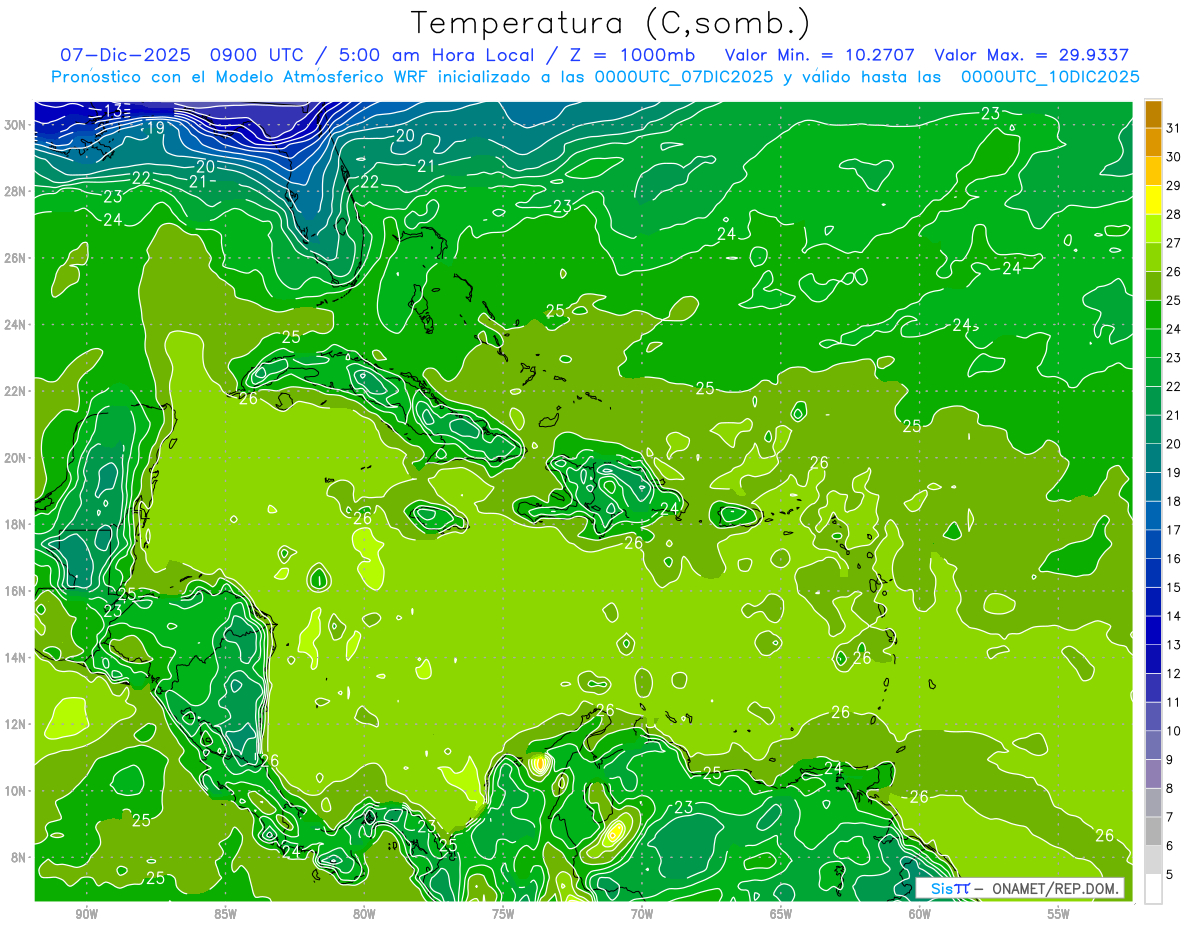Click color scale value "17"
1200x927 pixels.
1174,530
